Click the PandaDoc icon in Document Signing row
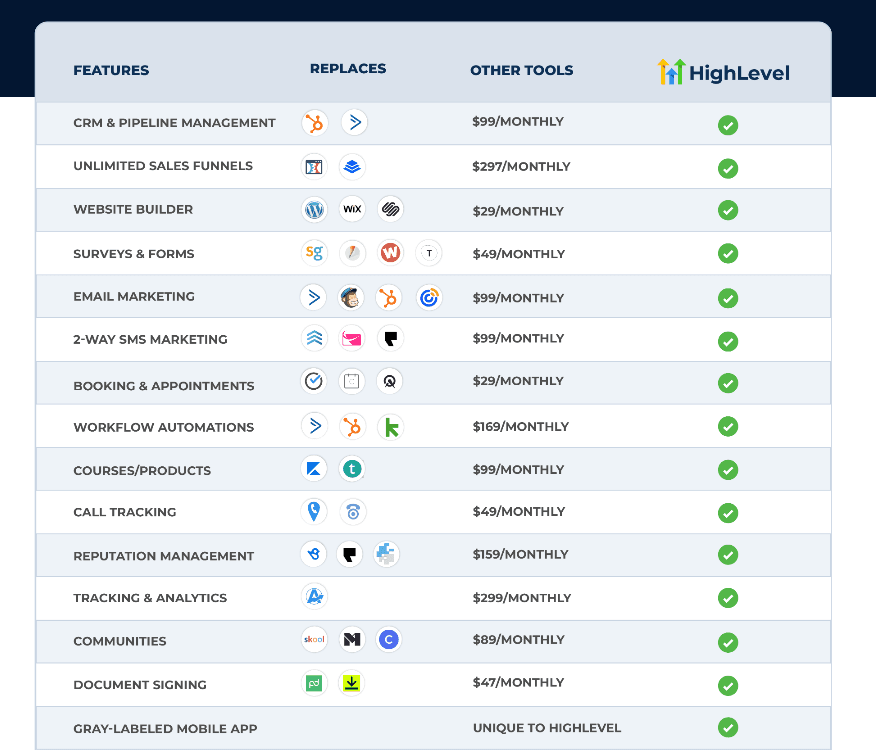Viewport: 876px width, 750px height. tap(314, 684)
